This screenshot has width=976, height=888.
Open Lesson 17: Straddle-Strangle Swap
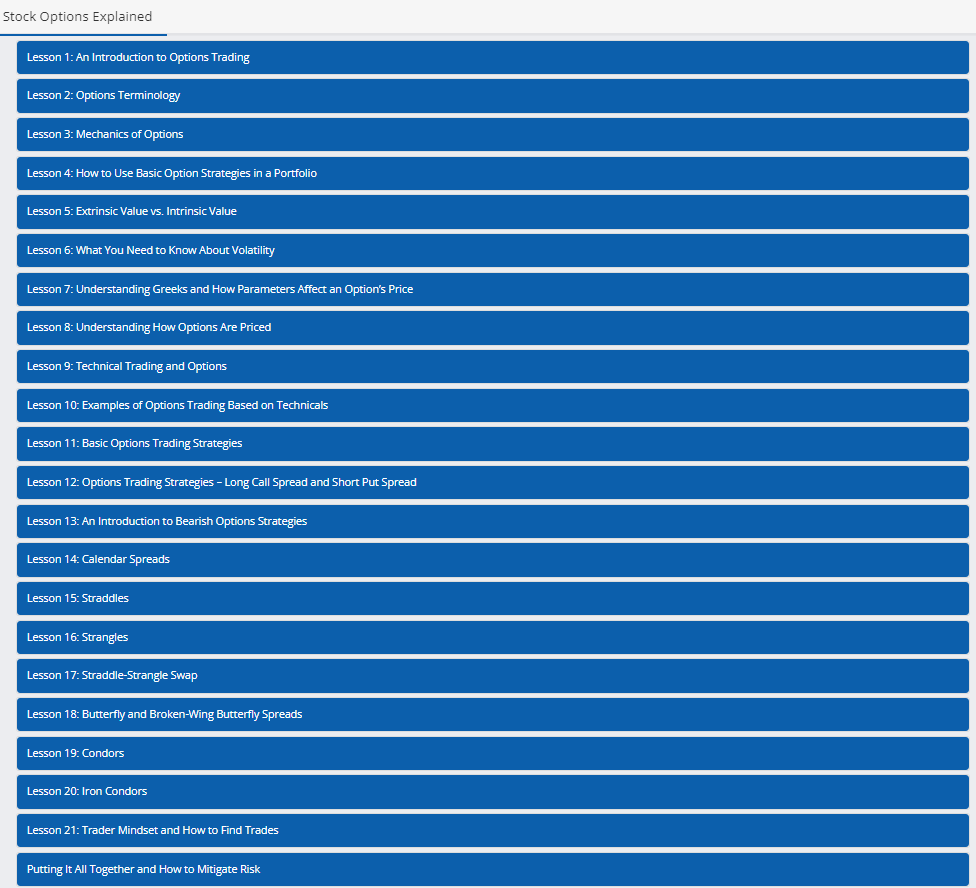tap(492, 676)
